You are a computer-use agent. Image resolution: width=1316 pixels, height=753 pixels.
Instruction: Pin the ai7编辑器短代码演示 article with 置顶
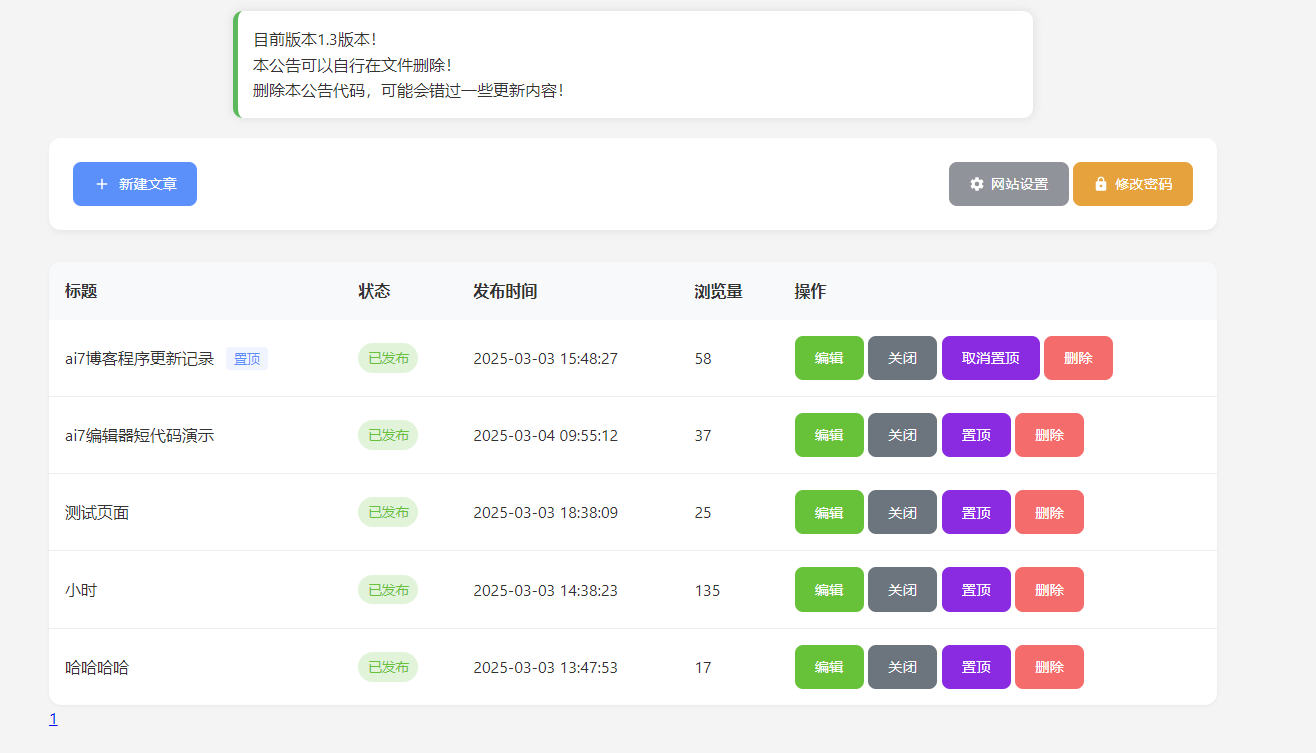click(x=976, y=435)
